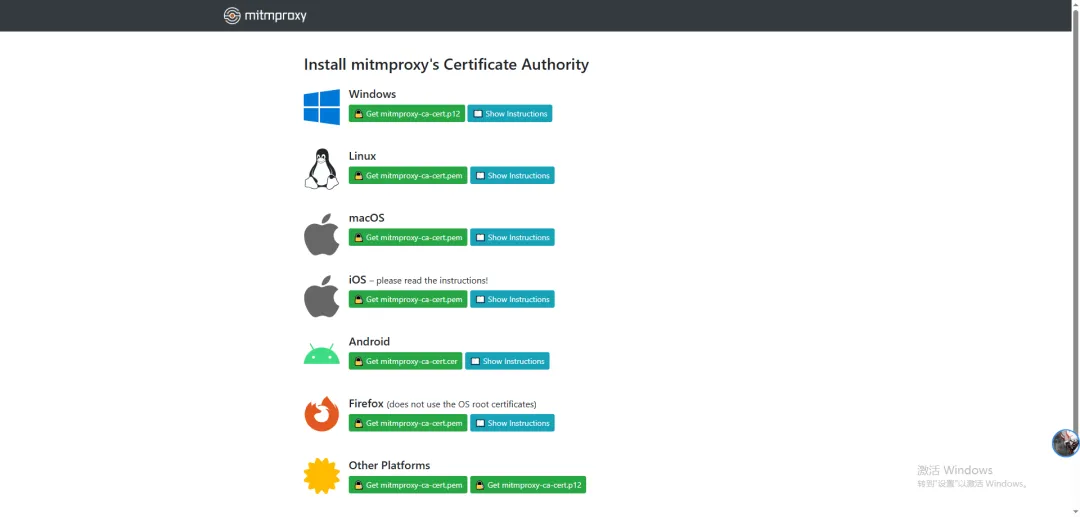
Task: Download the Linux mitmproxy-ca-cert.pem
Action: (x=408, y=176)
